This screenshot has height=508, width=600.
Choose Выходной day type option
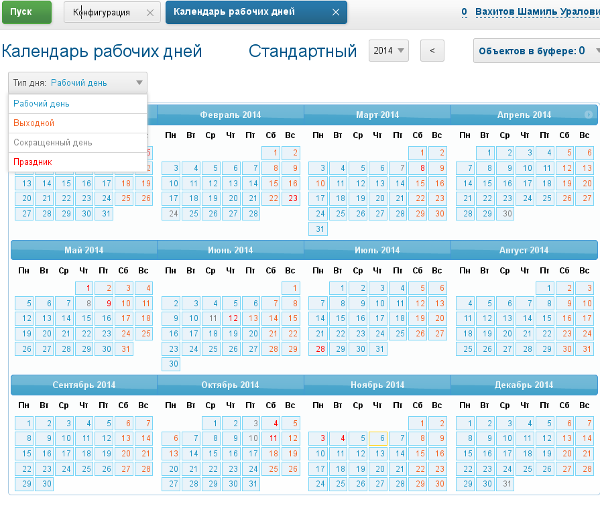34,122
